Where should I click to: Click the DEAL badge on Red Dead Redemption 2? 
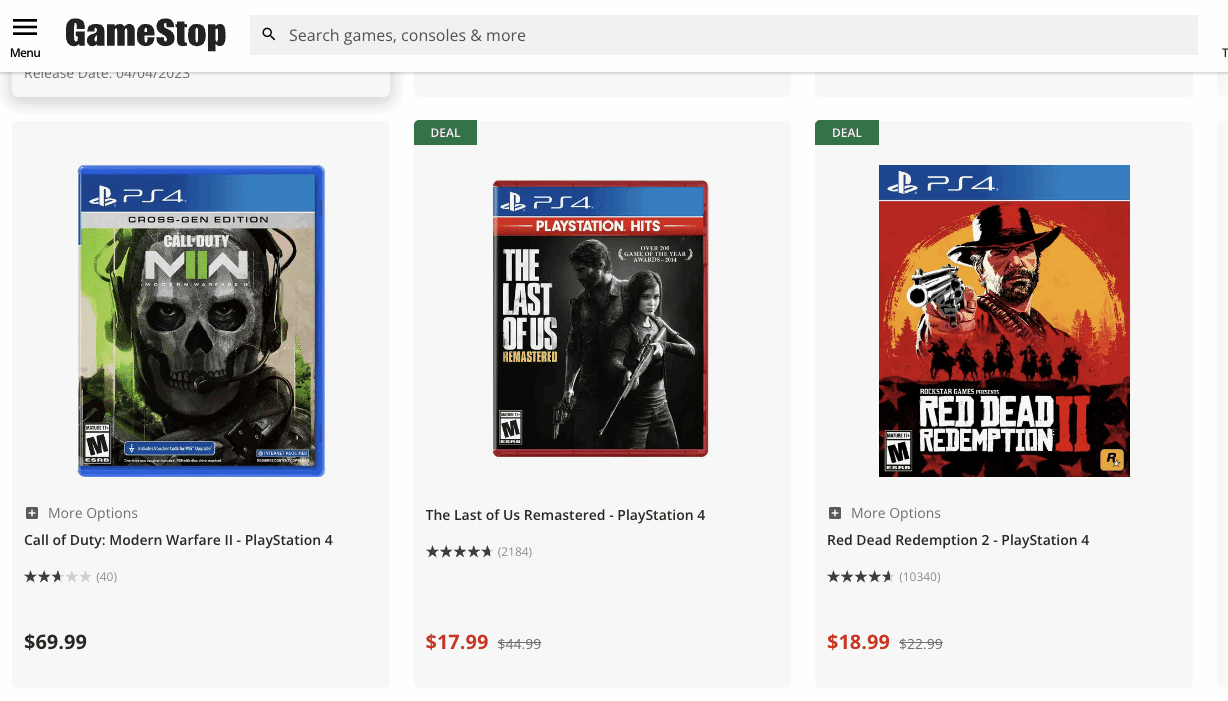(846, 133)
